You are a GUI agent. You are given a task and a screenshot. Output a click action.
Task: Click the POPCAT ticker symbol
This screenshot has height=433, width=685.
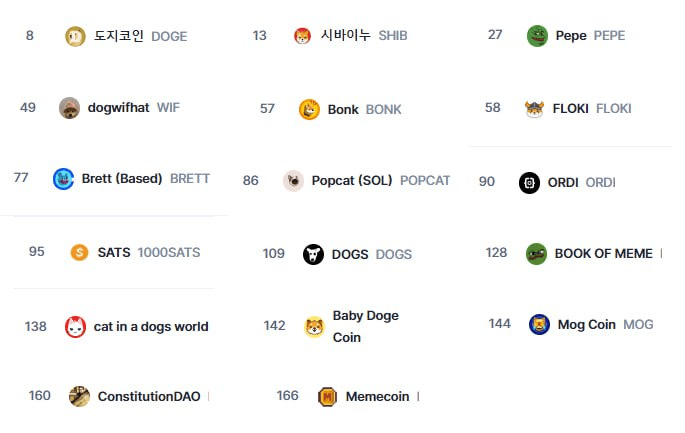click(425, 181)
